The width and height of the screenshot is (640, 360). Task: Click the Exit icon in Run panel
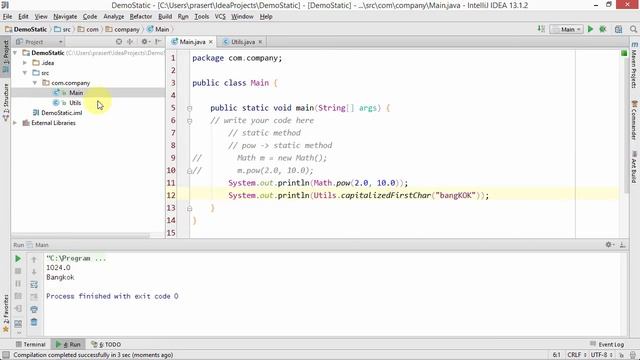pos(18,309)
